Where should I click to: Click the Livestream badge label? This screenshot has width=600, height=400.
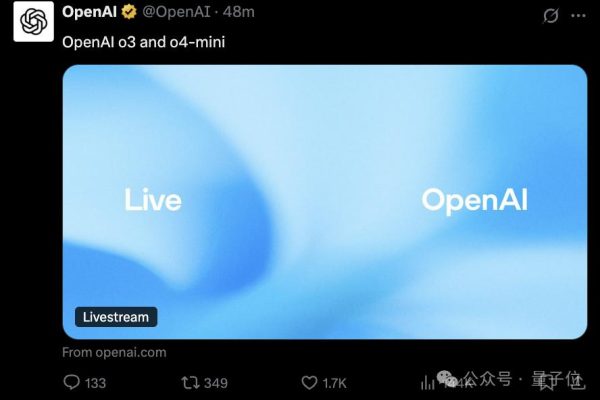pos(116,317)
